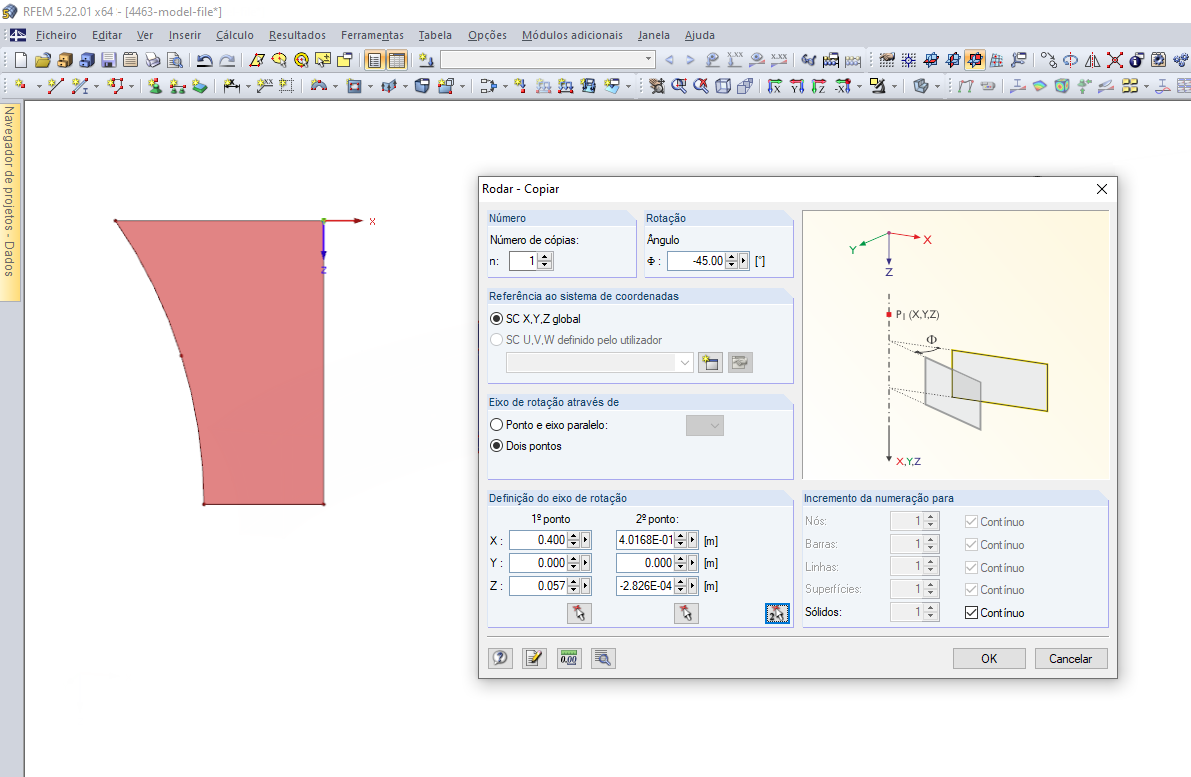
Task: Undo the last action
Action: 204,60
